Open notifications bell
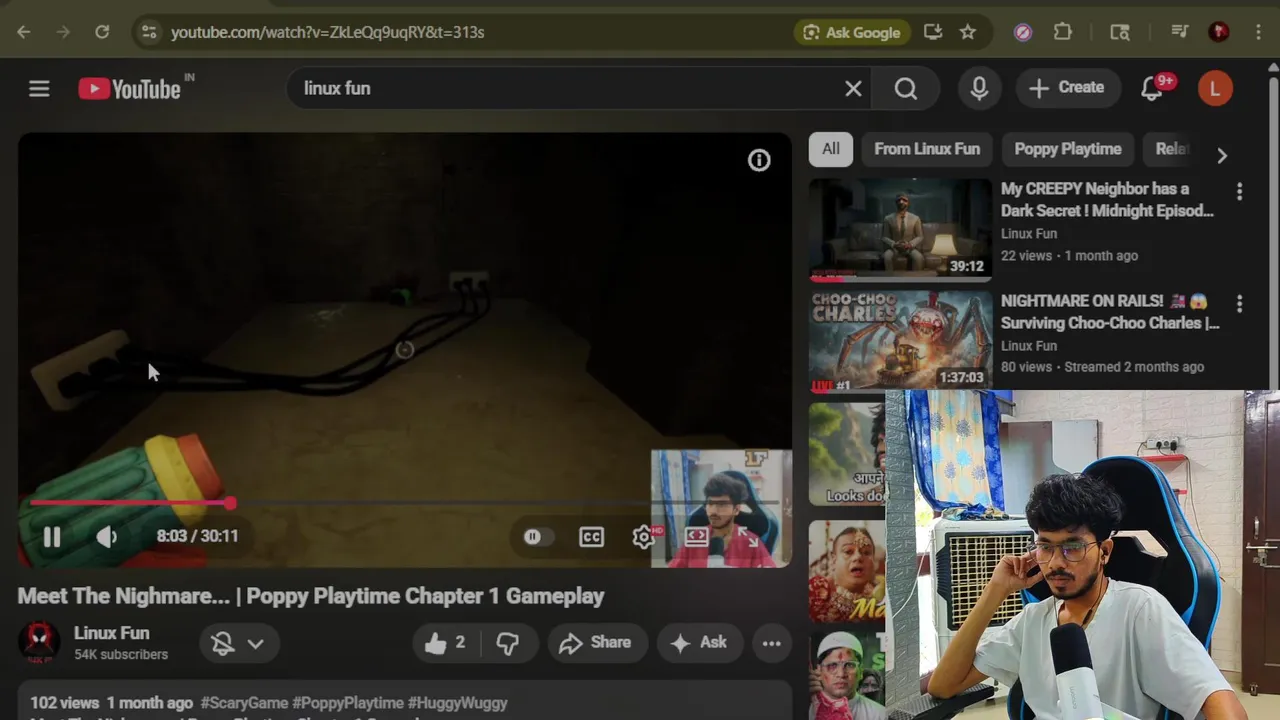Viewport: 1280px width, 720px height. 1152,89
